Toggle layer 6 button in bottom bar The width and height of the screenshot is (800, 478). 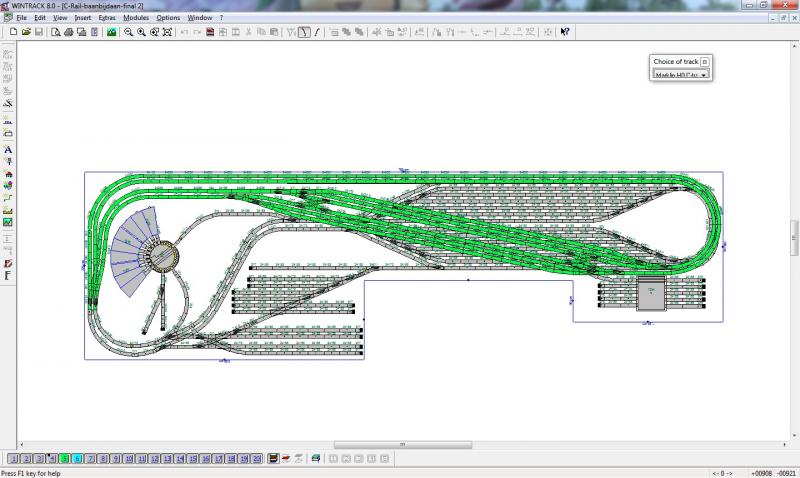77,458
